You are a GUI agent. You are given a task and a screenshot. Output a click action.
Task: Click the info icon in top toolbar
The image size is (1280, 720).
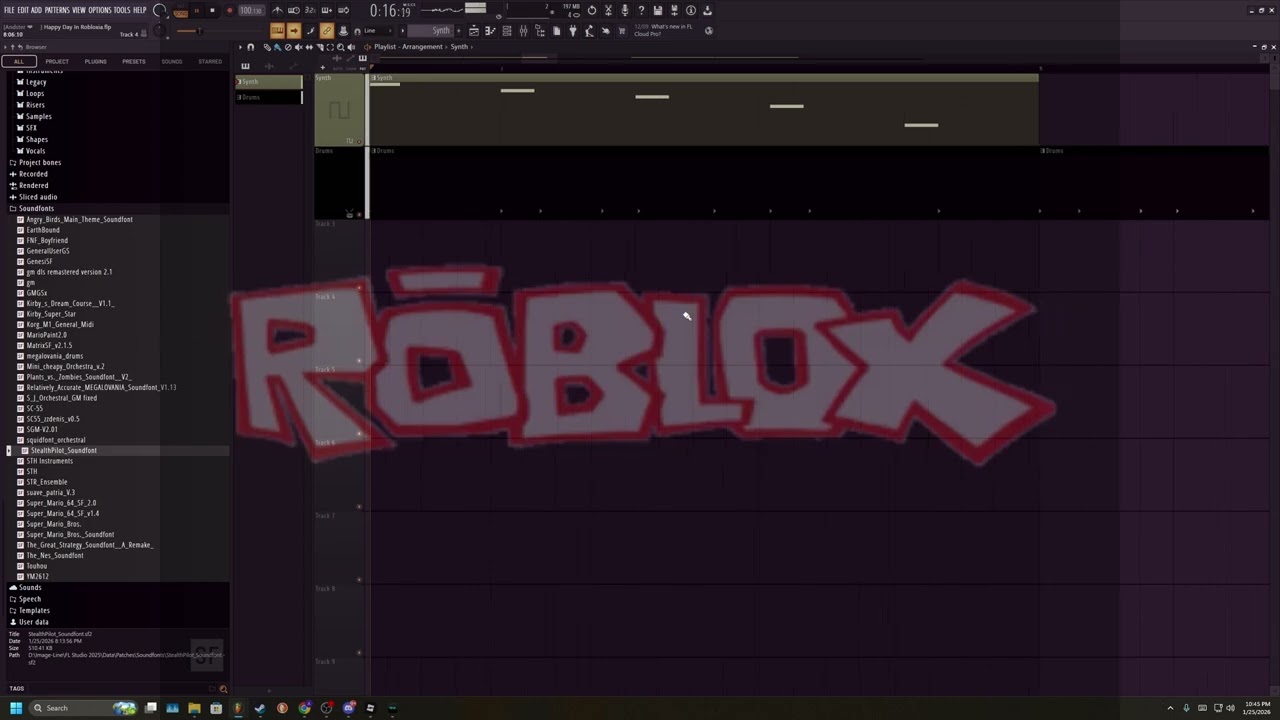click(x=691, y=10)
